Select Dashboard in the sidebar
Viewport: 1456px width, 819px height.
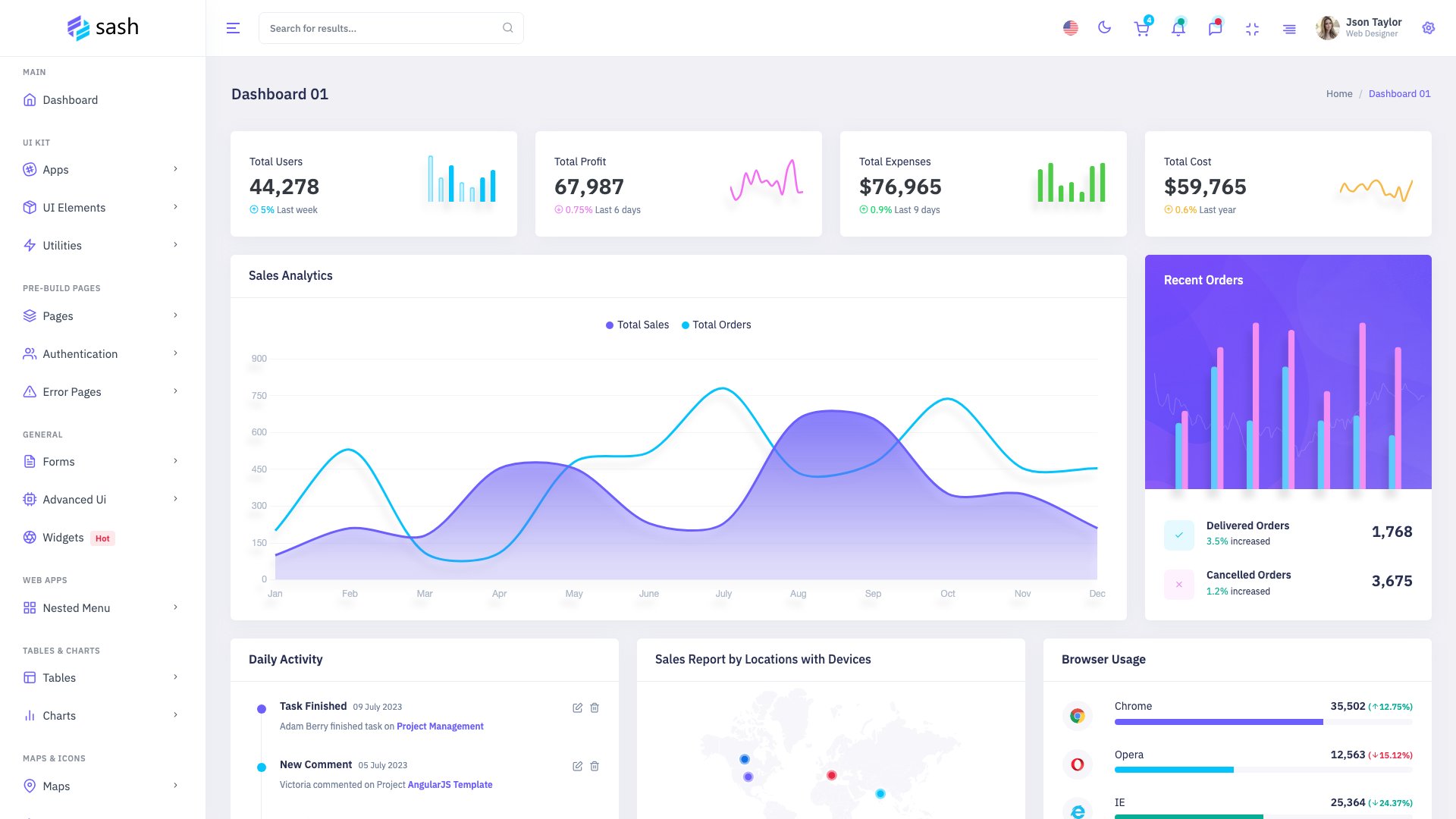click(x=70, y=99)
